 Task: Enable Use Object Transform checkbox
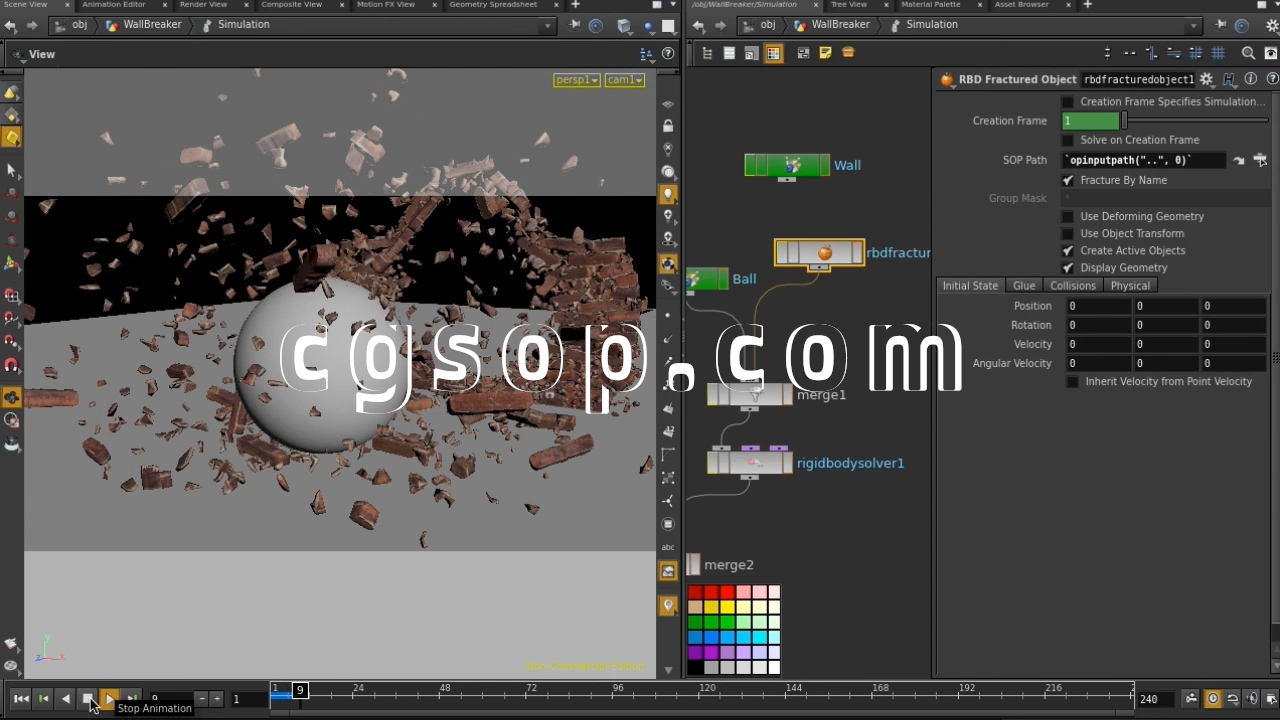tap(1068, 233)
